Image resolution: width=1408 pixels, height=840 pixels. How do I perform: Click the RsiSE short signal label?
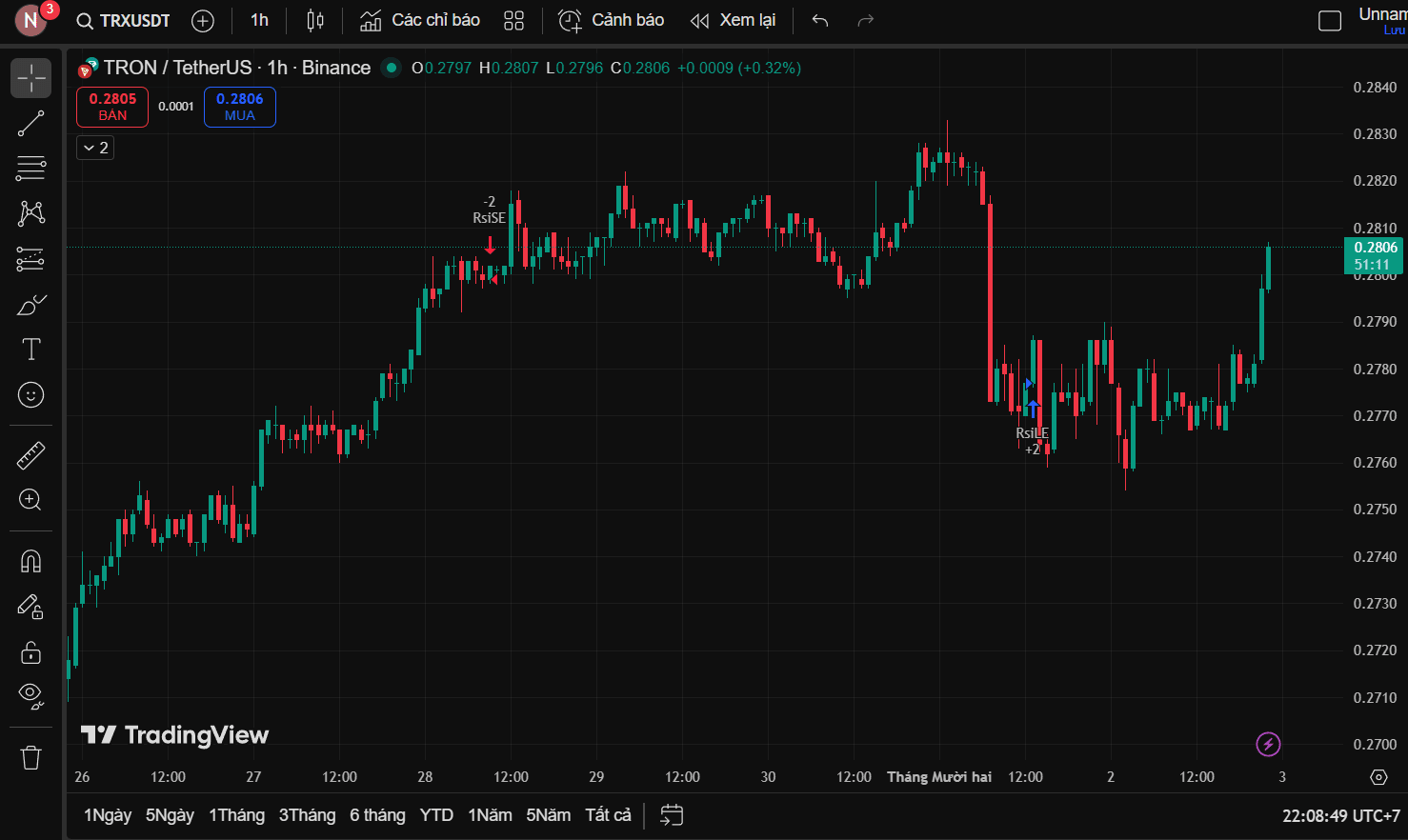coord(490,218)
